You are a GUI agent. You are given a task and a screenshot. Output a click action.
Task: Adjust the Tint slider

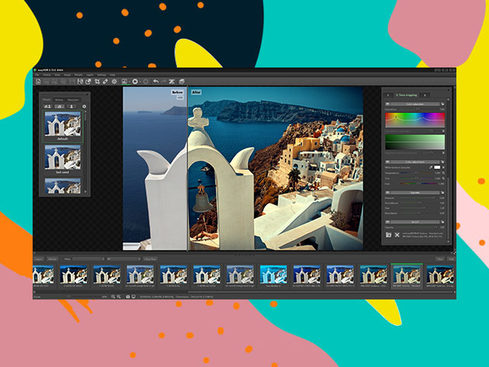(416, 178)
